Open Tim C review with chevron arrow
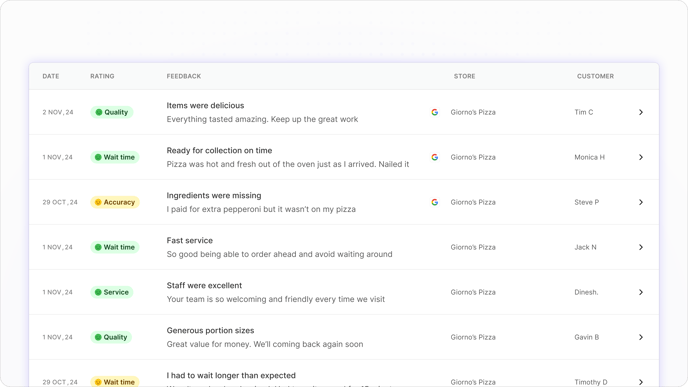The image size is (688, 387). [641, 112]
